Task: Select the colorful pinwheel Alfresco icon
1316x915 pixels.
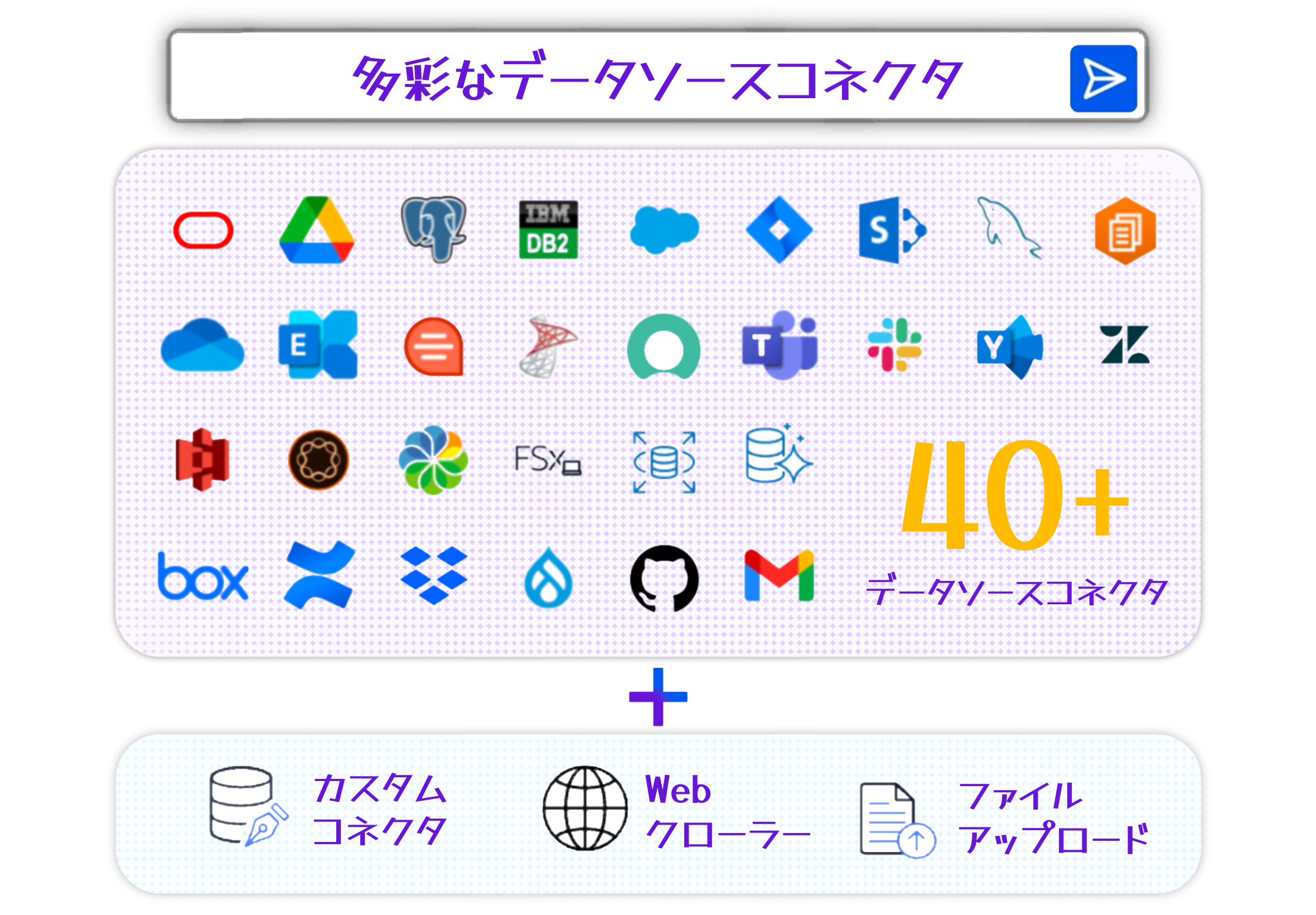Action: coord(434,460)
